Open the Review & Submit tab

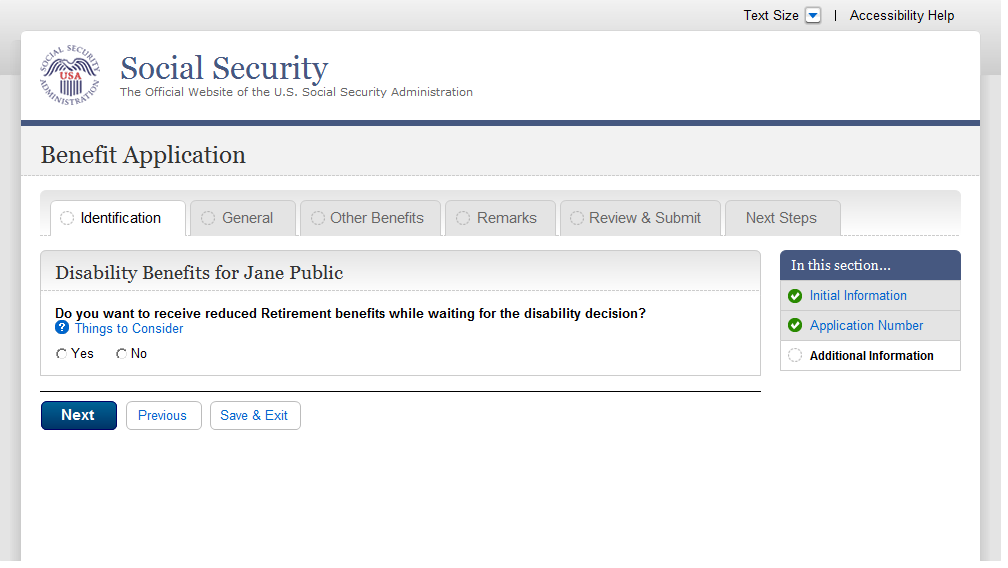pos(644,219)
